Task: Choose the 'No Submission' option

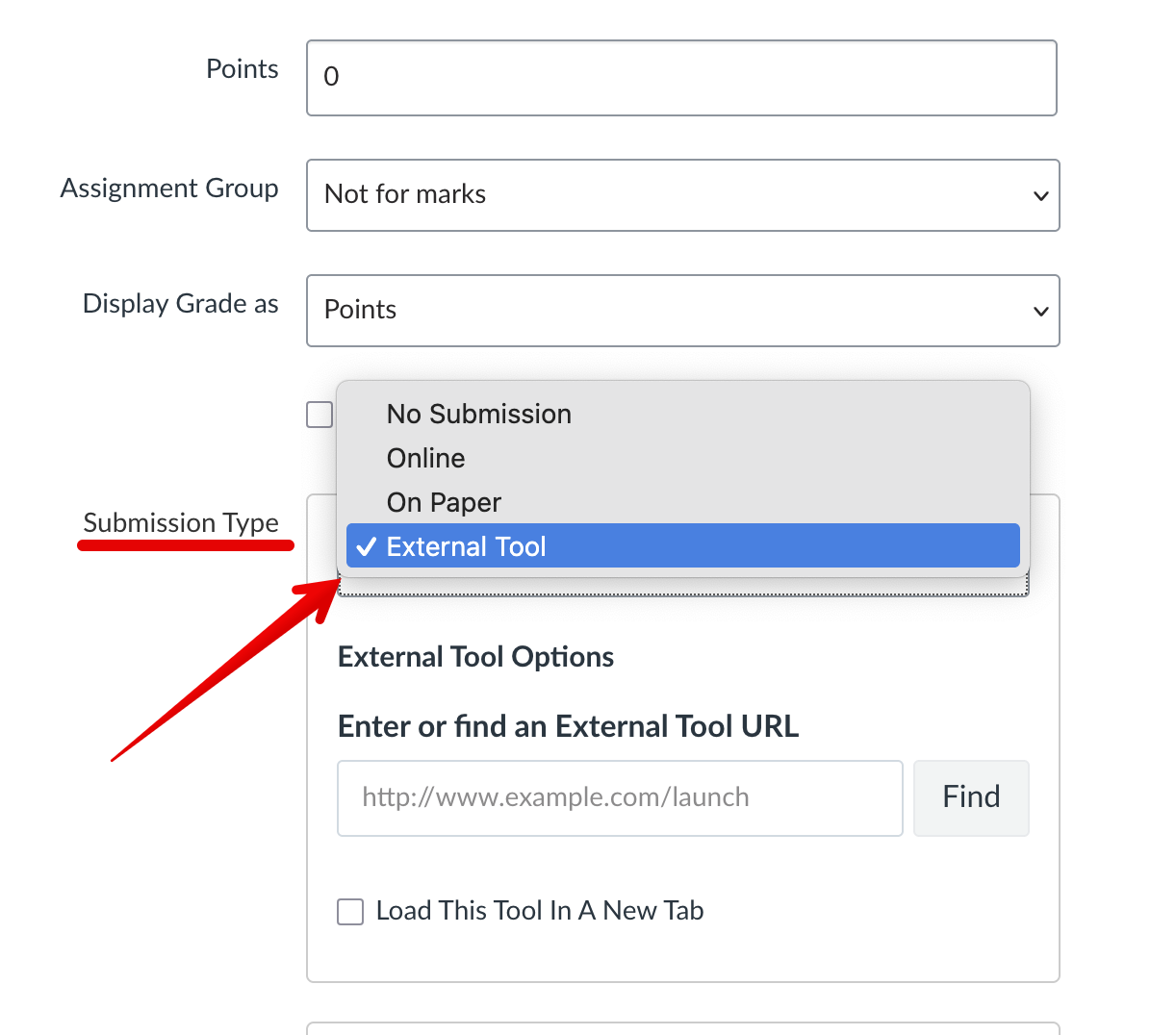Action: 478,415
